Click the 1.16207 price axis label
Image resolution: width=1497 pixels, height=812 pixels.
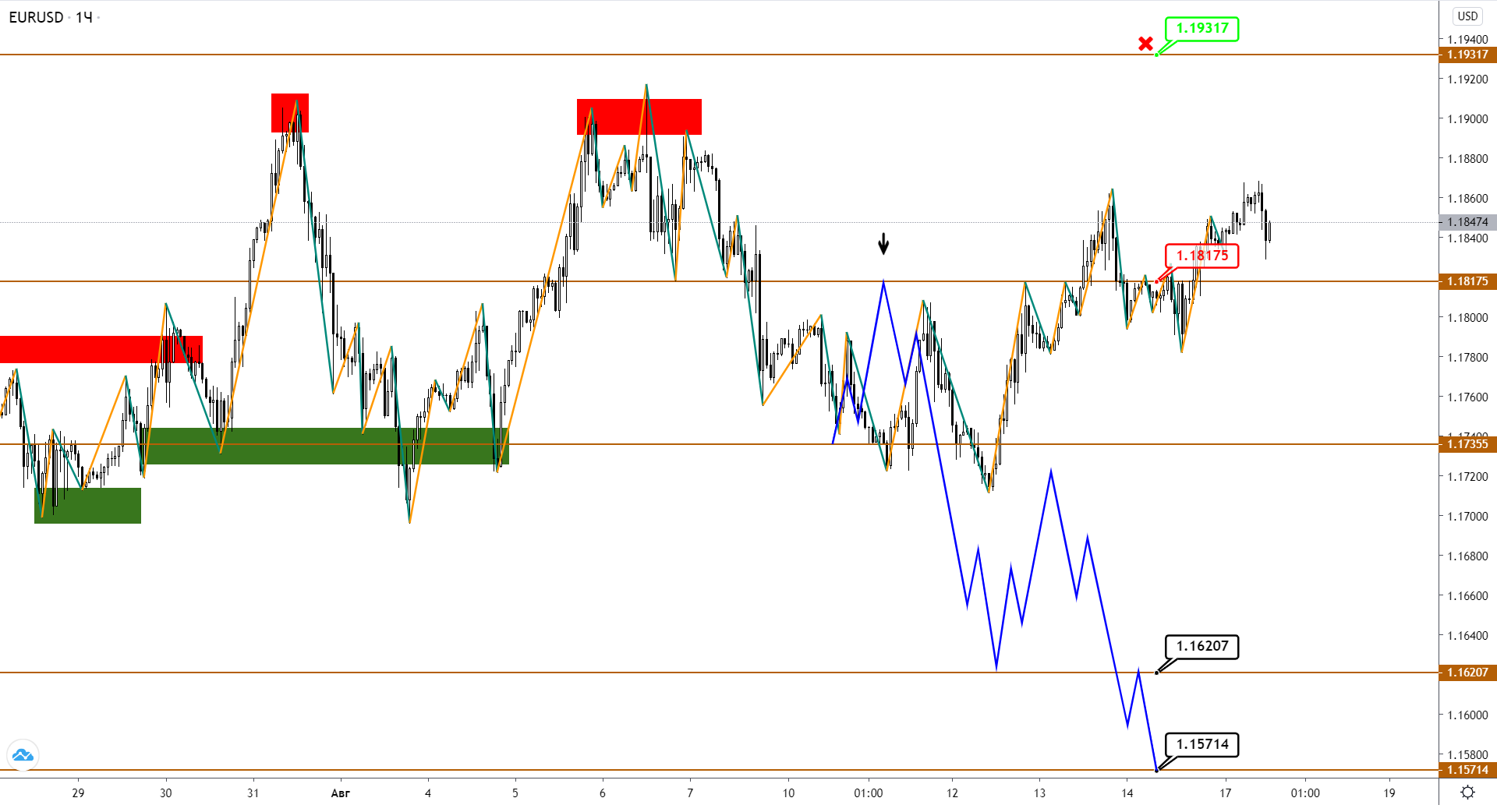(1467, 672)
